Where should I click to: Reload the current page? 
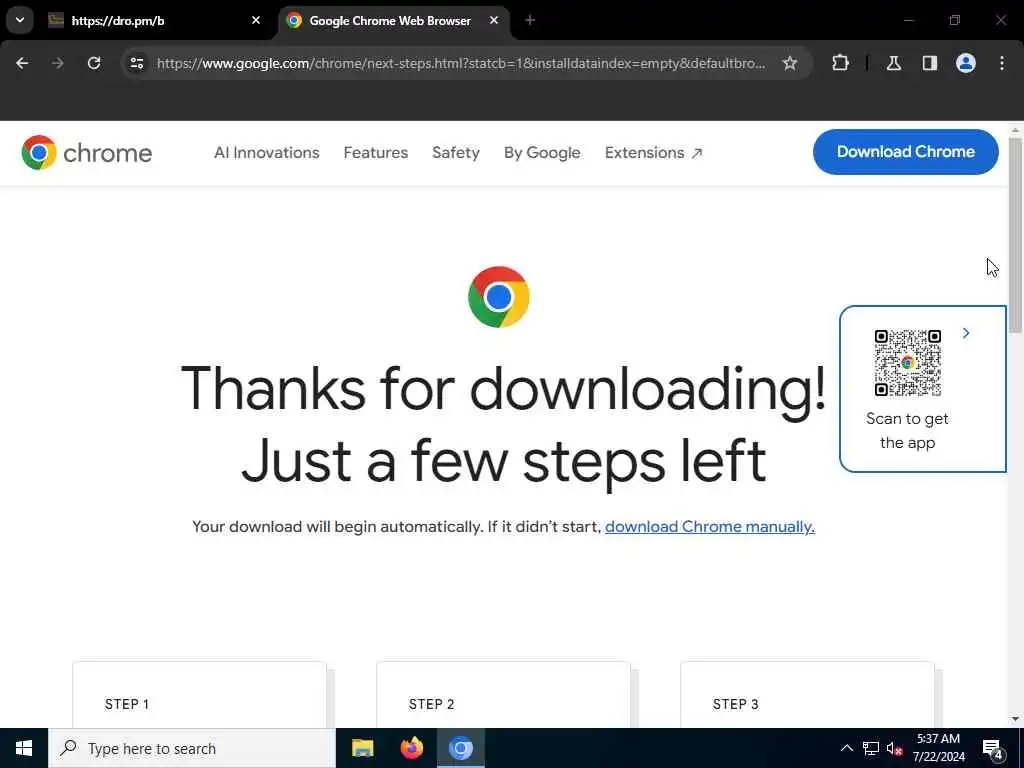(94, 63)
